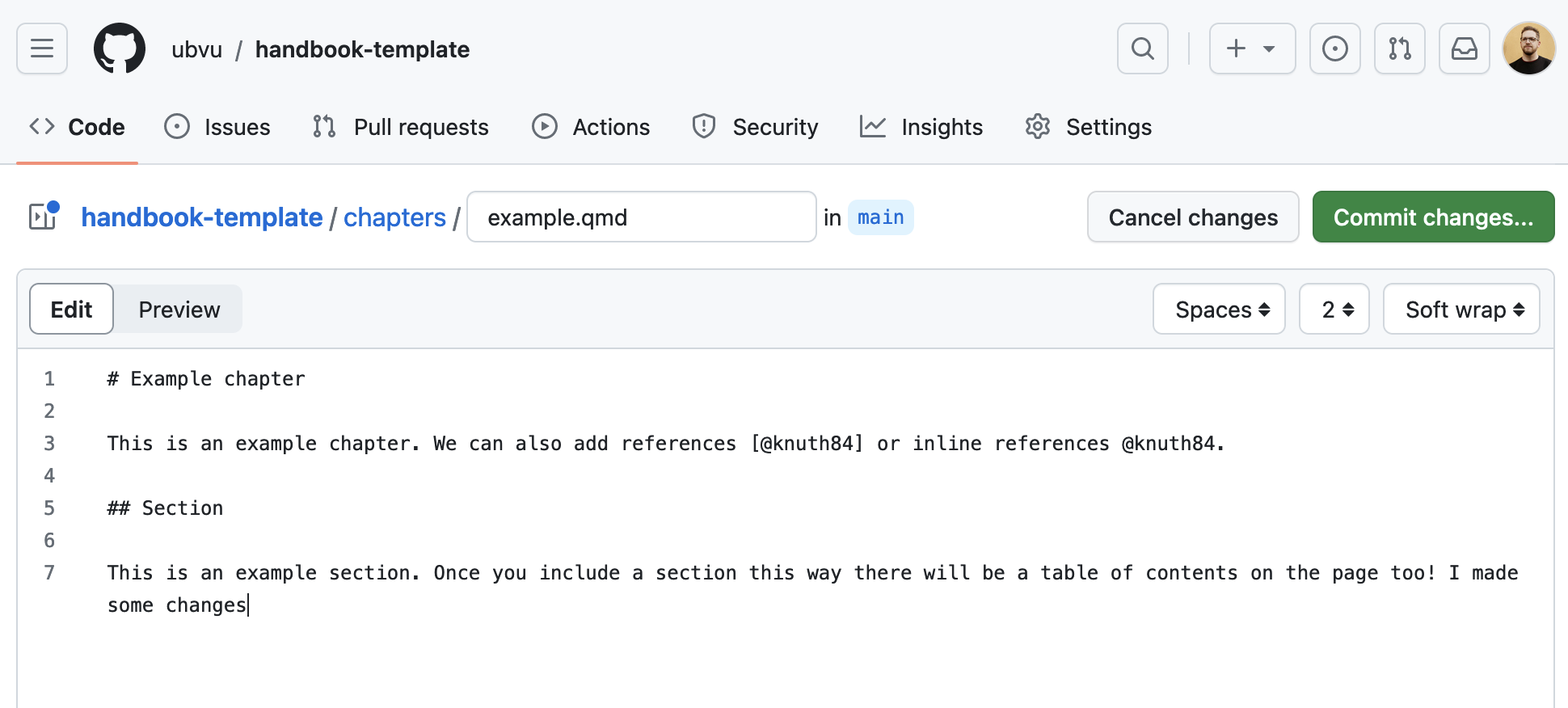Switch to Preview mode
The image size is (1568, 708).
179,309
